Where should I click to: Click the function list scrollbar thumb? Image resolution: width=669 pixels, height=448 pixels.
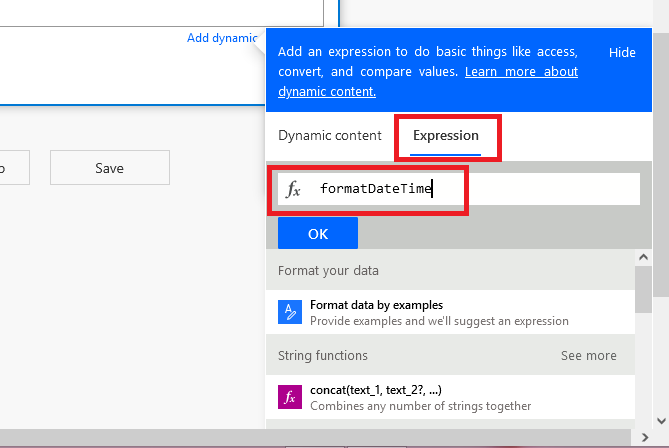click(x=644, y=290)
